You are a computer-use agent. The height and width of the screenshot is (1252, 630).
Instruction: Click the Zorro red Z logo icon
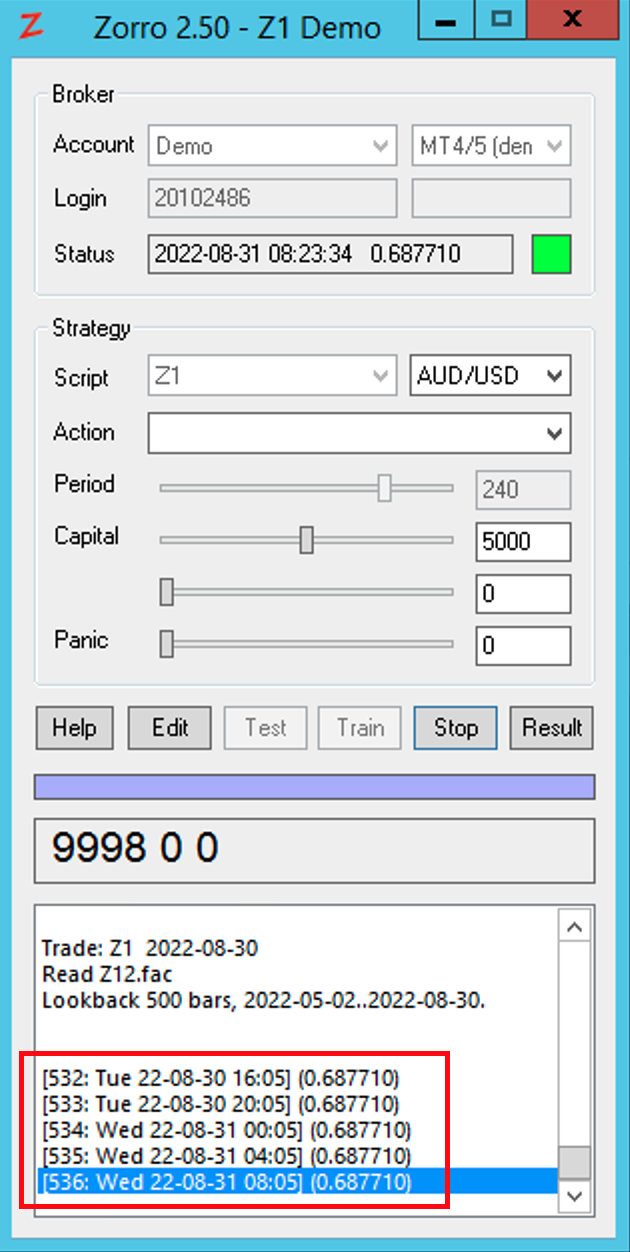[x=32, y=25]
